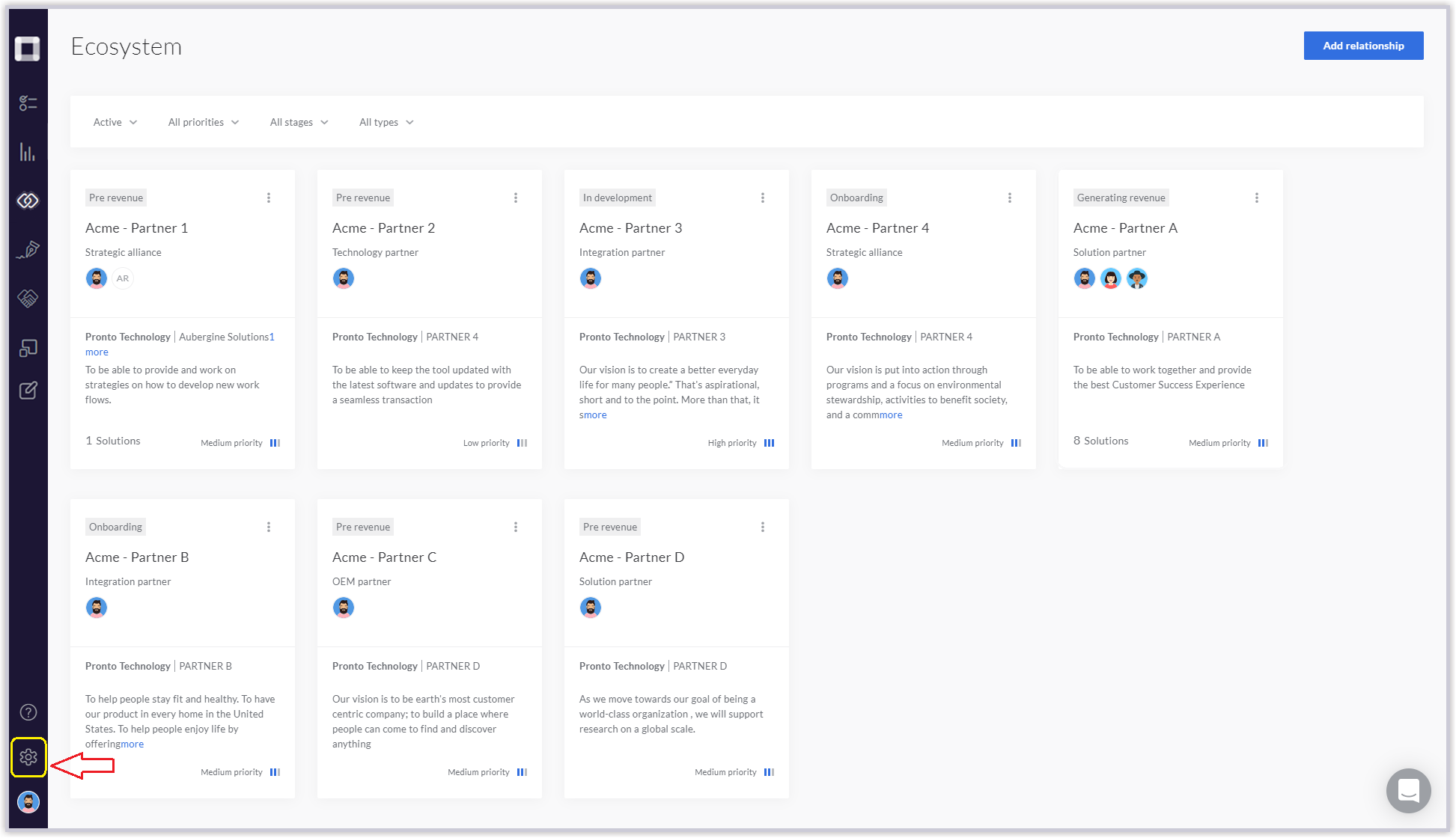
Task: Click '8 Solutions' on Partner A card
Action: 1100,441
